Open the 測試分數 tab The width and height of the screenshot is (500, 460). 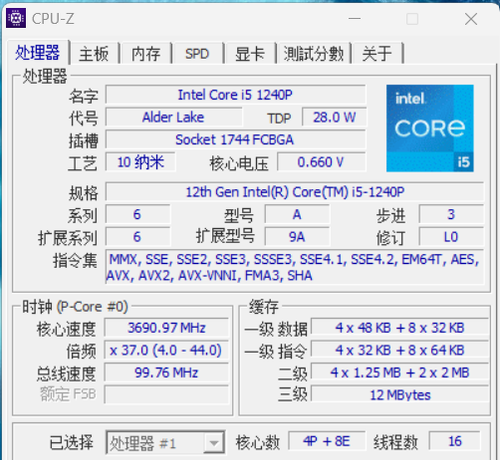click(x=314, y=53)
